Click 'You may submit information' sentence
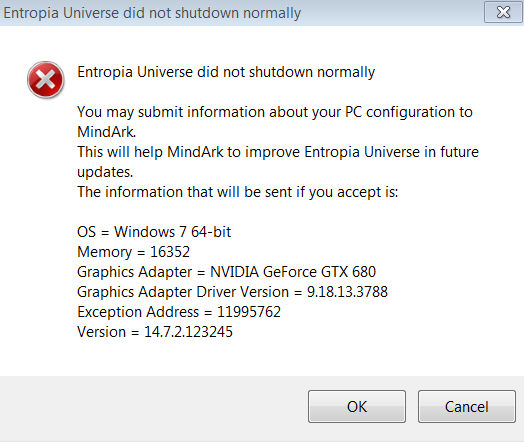 click(275, 112)
